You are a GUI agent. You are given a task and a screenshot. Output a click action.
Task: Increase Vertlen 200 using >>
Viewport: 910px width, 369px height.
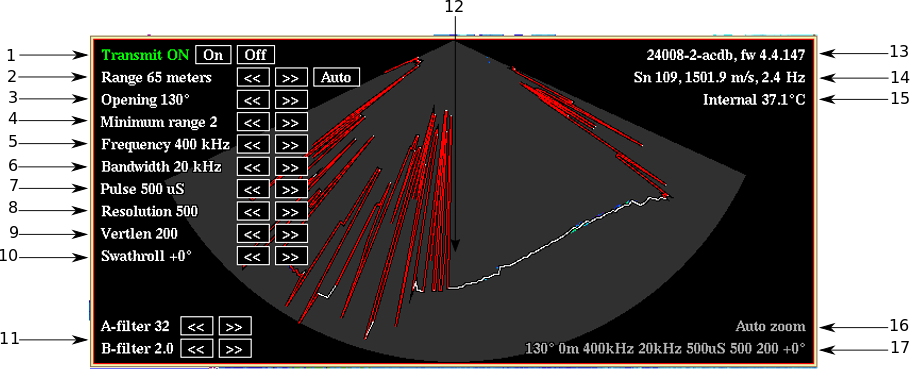(x=291, y=234)
